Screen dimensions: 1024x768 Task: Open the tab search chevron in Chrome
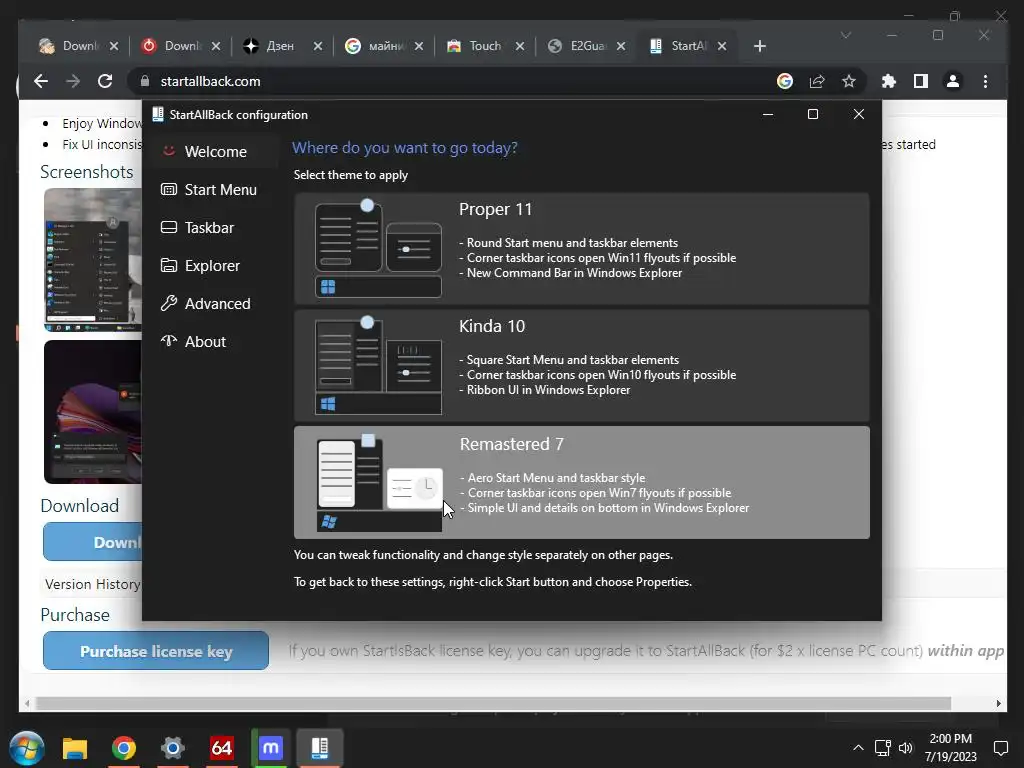pos(846,35)
